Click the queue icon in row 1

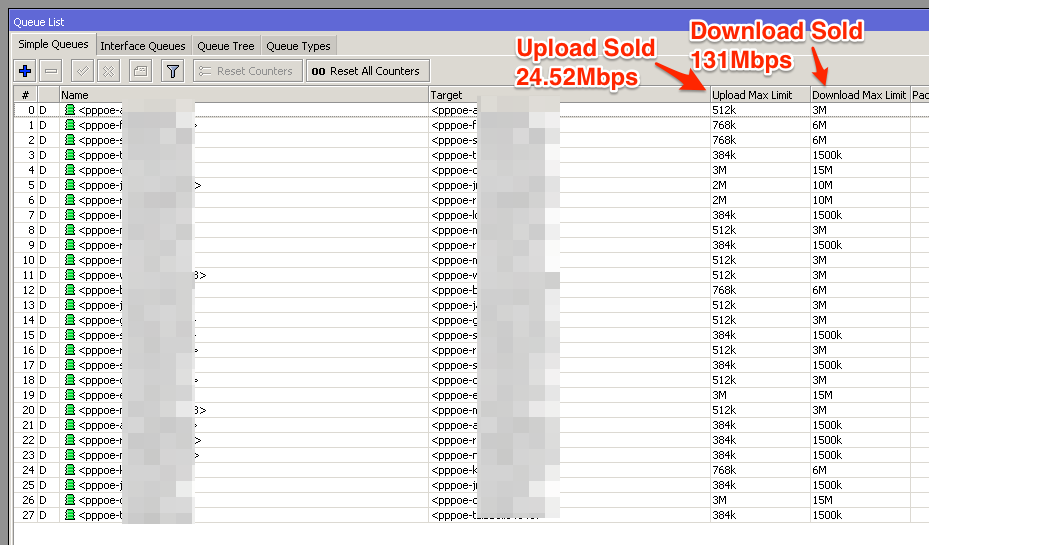point(70,125)
